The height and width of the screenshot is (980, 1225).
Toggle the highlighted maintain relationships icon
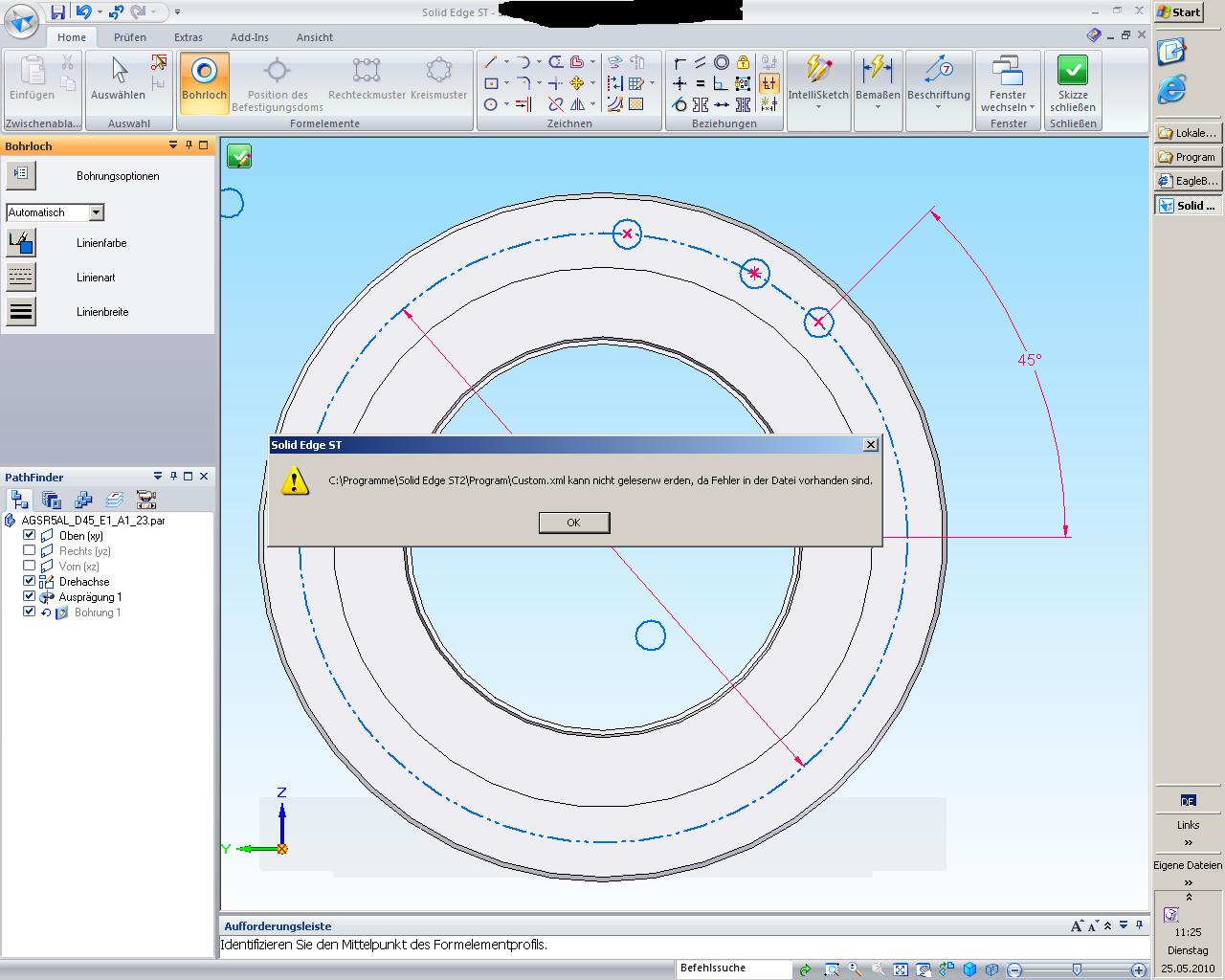pos(768,83)
